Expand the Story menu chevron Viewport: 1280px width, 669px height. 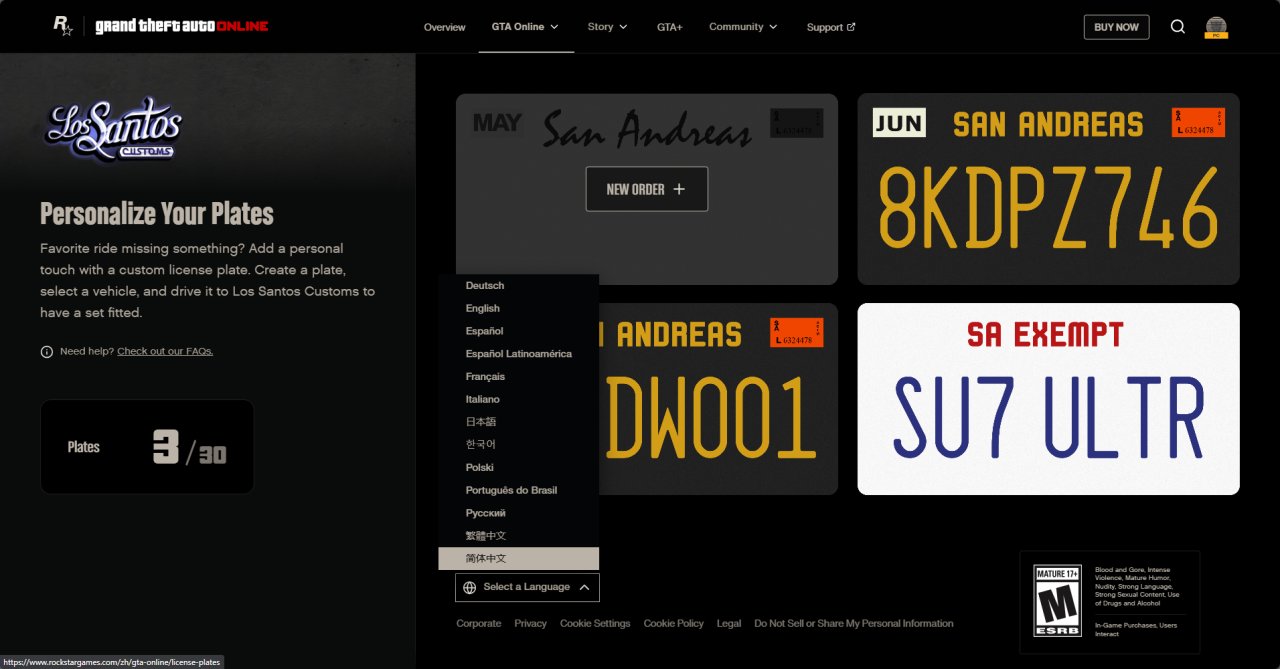[x=624, y=27]
